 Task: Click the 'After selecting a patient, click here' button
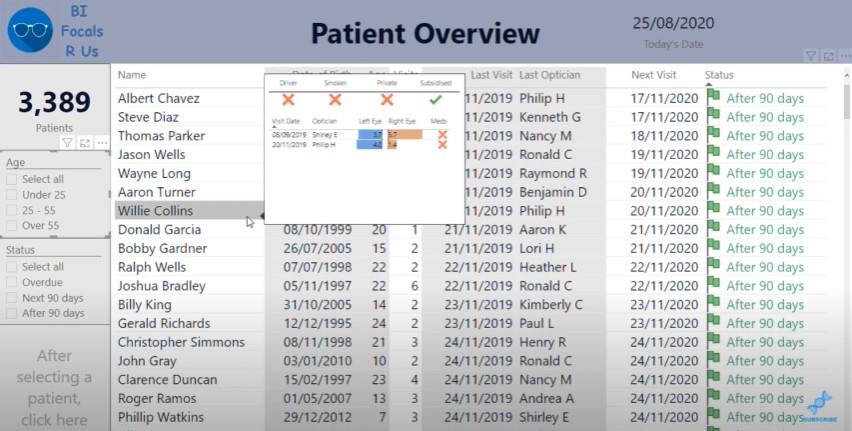pos(54,388)
